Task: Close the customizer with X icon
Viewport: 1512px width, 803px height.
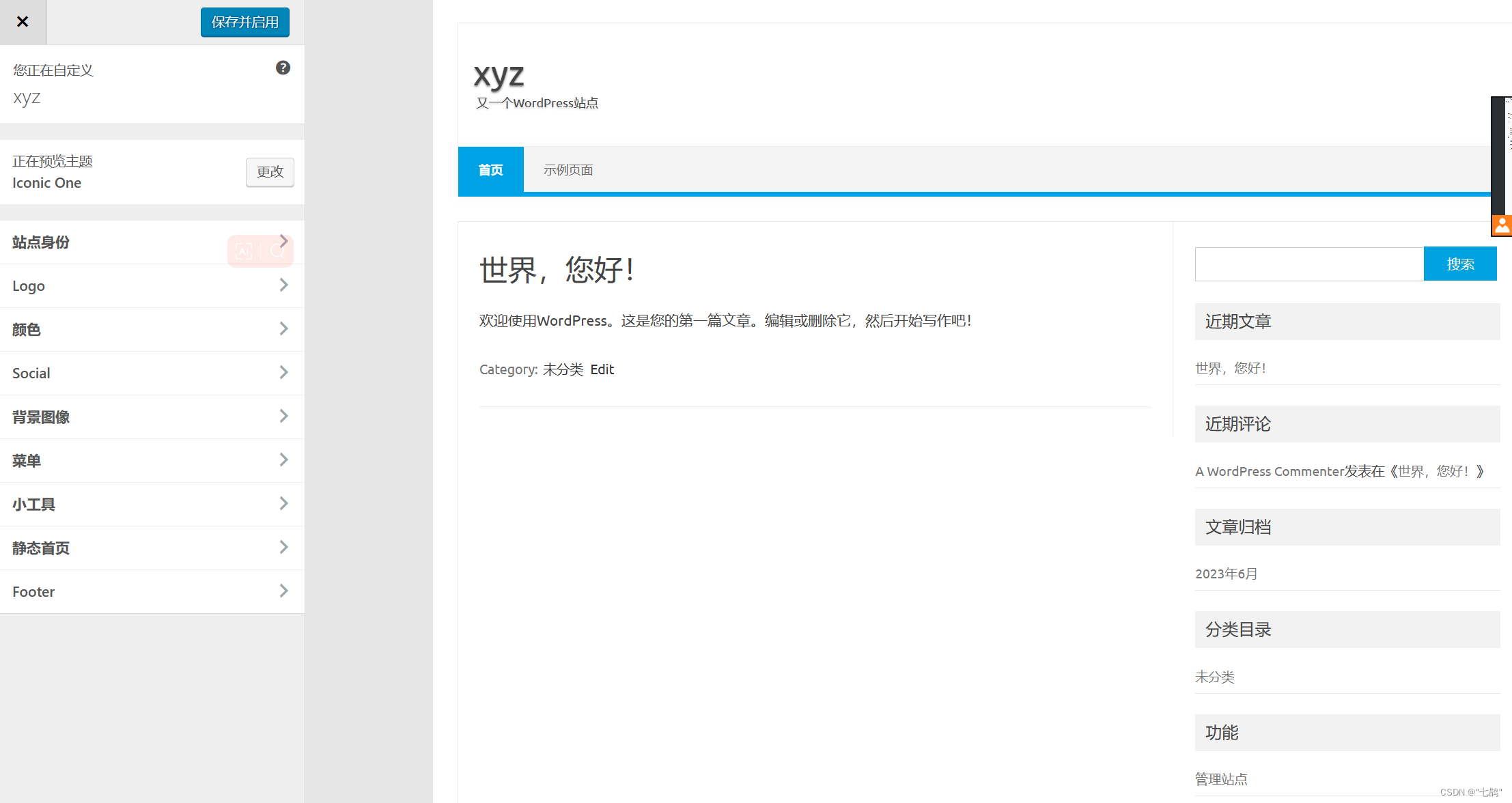Action: point(23,22)
